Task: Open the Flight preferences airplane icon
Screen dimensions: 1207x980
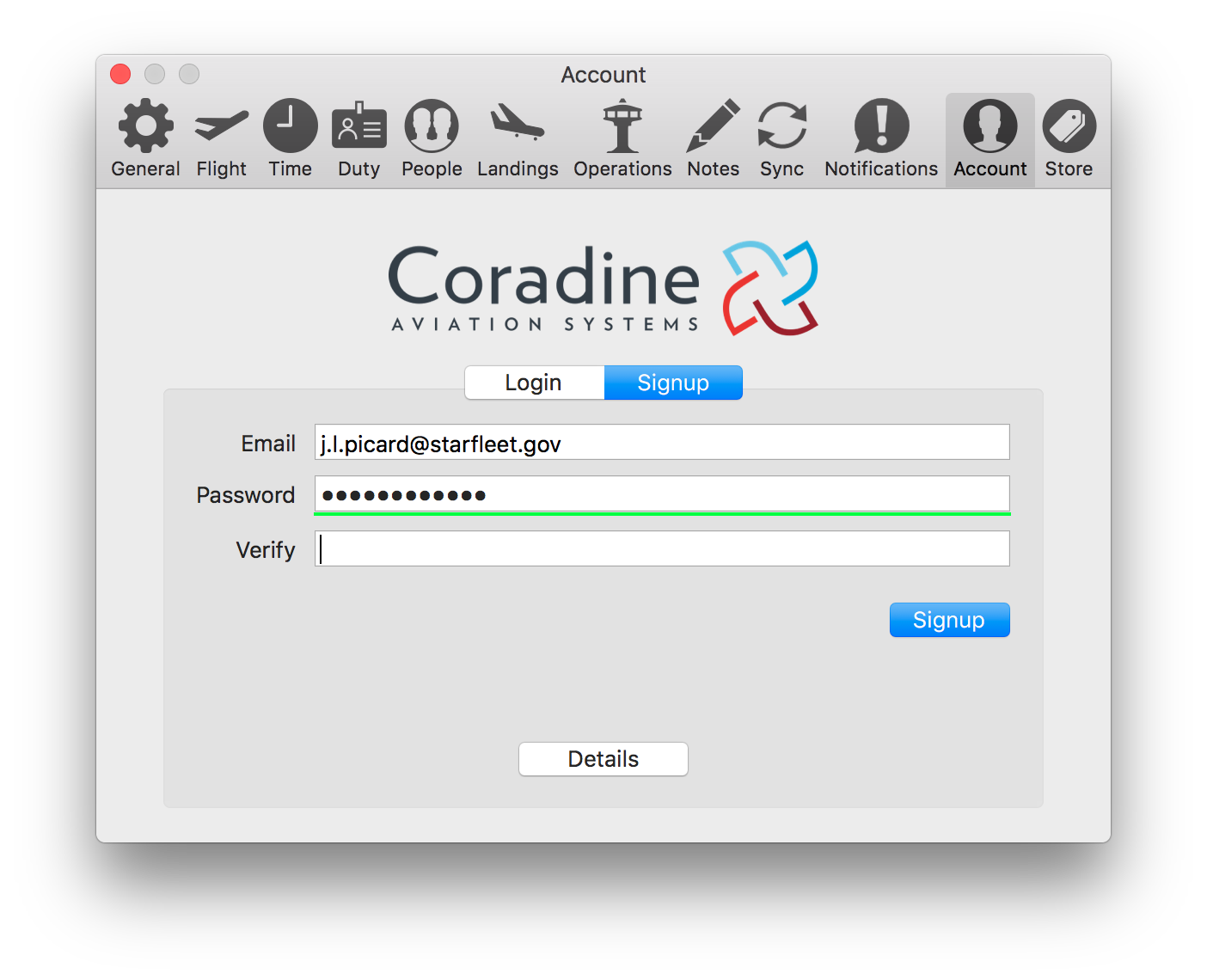Action: click(221, 126)
